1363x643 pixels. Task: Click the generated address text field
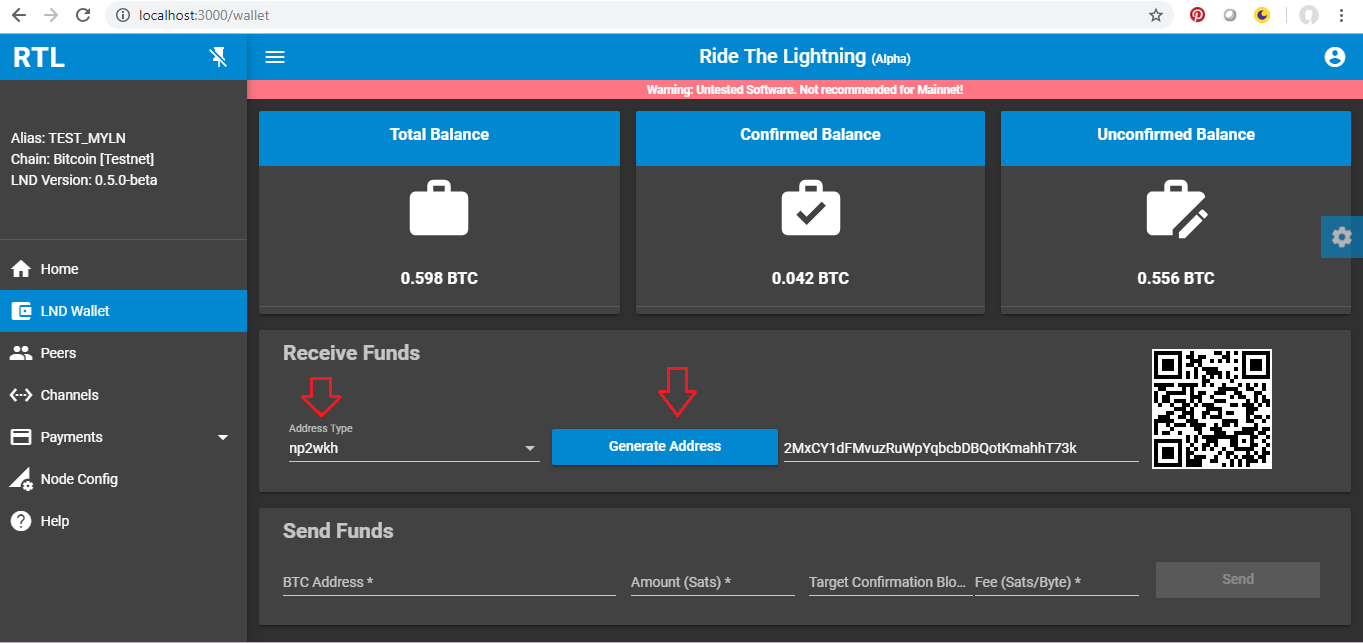tap(961, 448)
